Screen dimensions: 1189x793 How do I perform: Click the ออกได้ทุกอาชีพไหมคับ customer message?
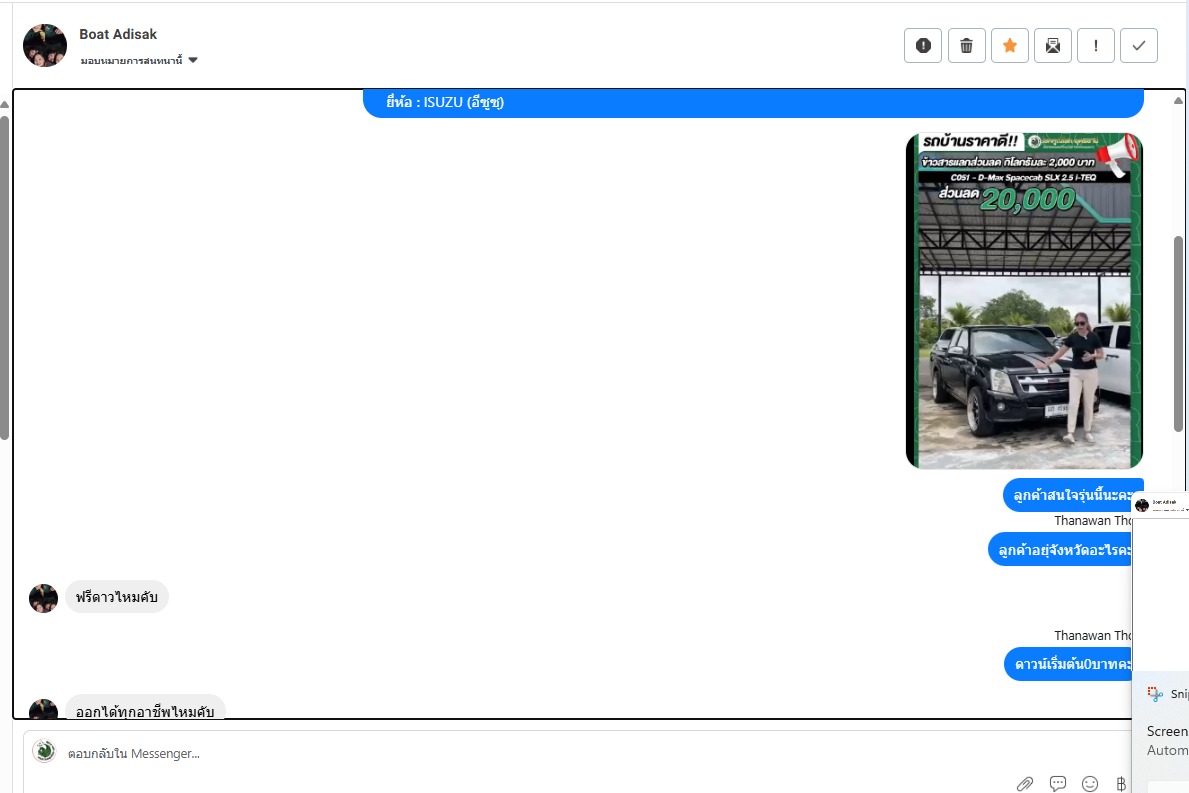(145, 707)
